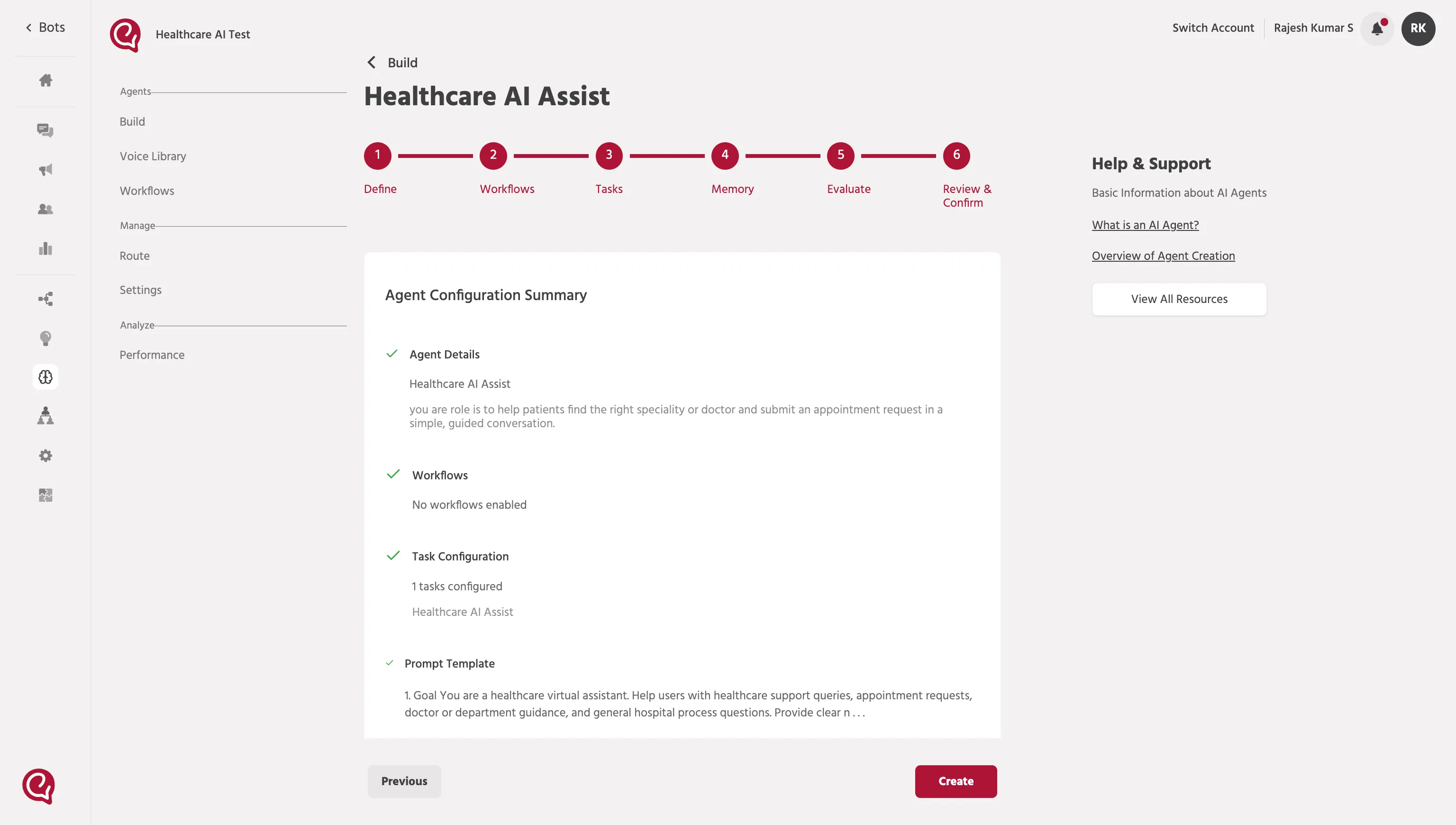Screen dimensions: 1456x825
Task: Open the contacts people sidebar icon
Action: 45,209
